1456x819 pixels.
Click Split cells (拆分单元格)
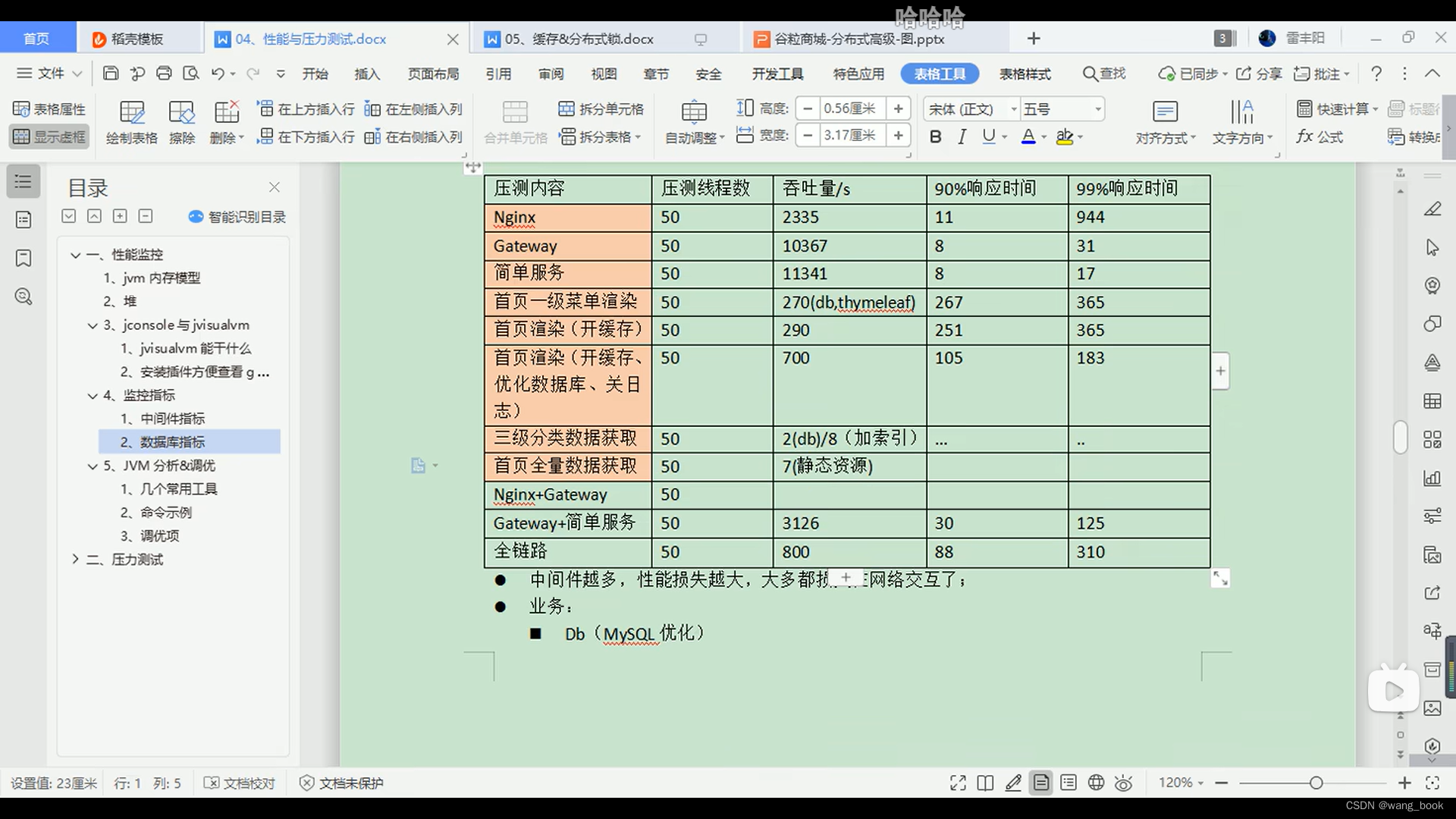(601, 108)
